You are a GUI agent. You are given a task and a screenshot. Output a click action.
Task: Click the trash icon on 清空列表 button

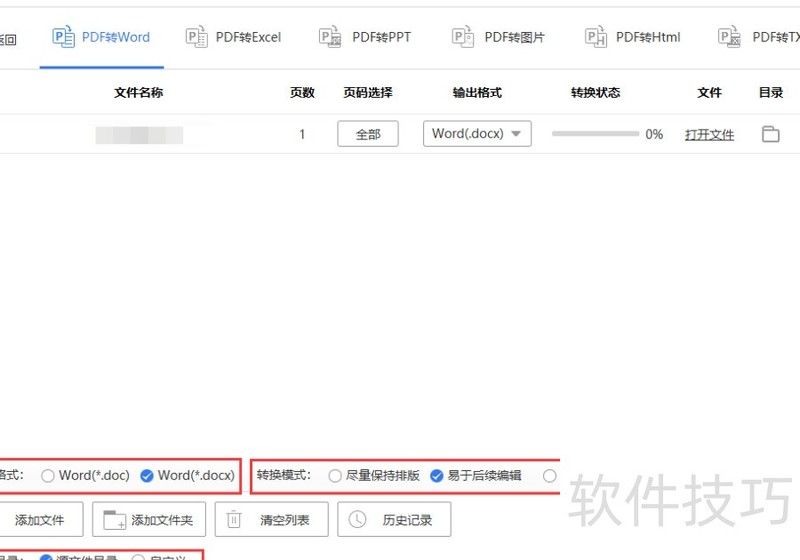point(234,519)
